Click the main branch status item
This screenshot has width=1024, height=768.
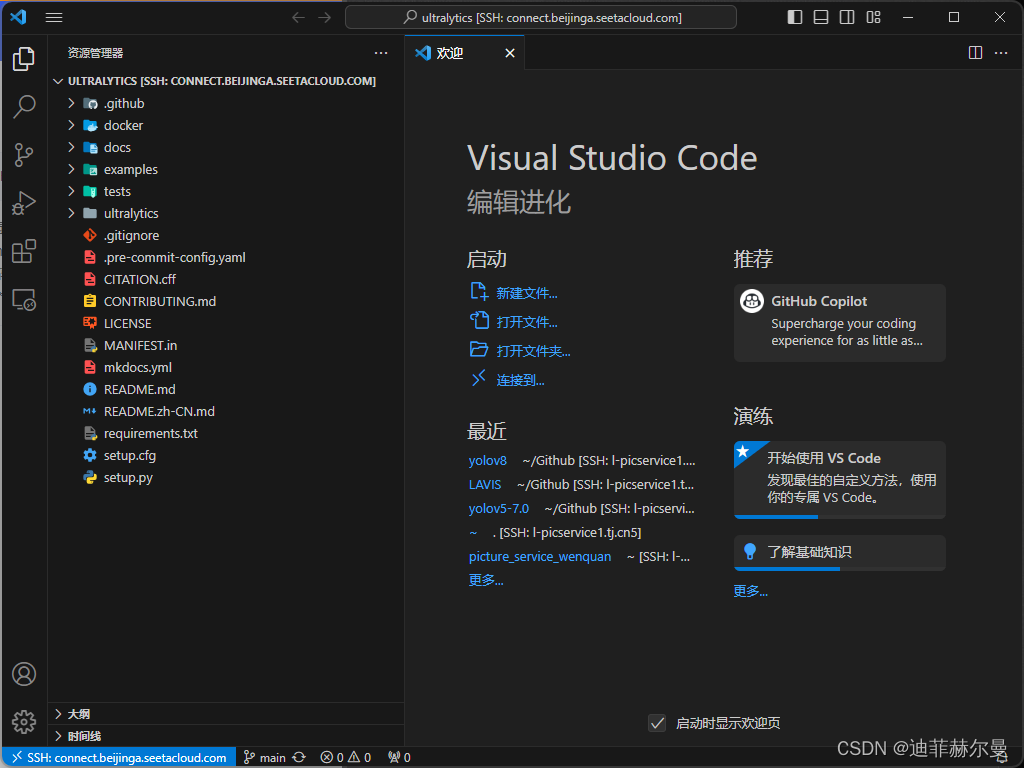click(264, 758)
